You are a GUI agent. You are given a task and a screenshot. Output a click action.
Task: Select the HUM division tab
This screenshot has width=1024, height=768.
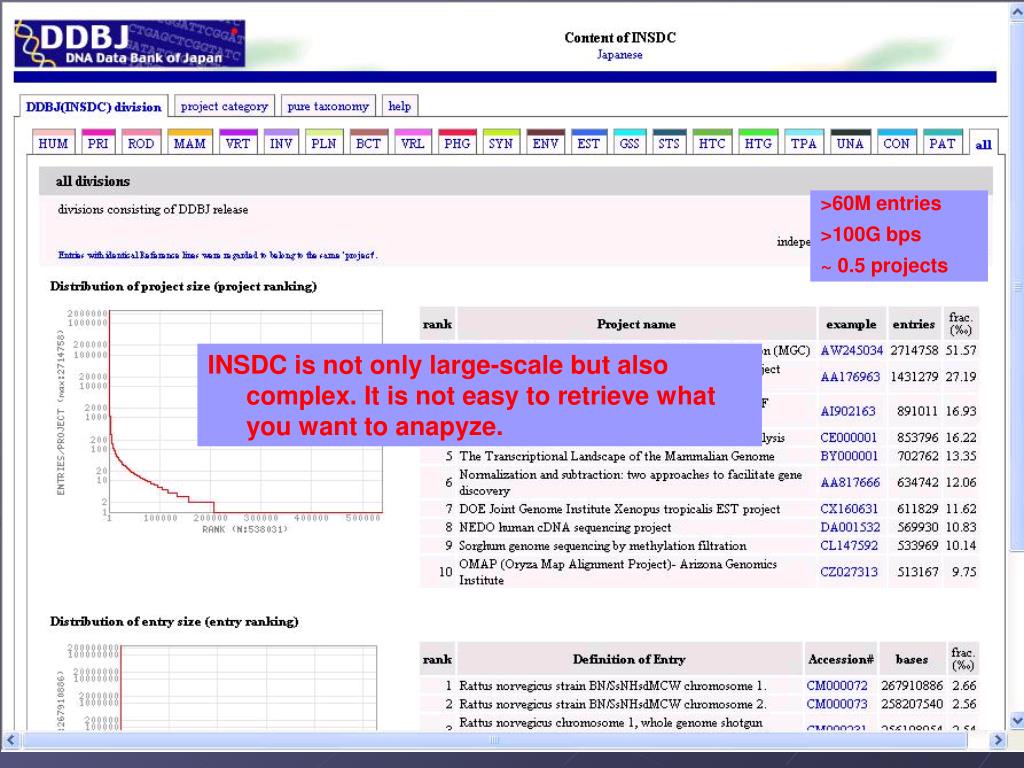click(54, 142)
